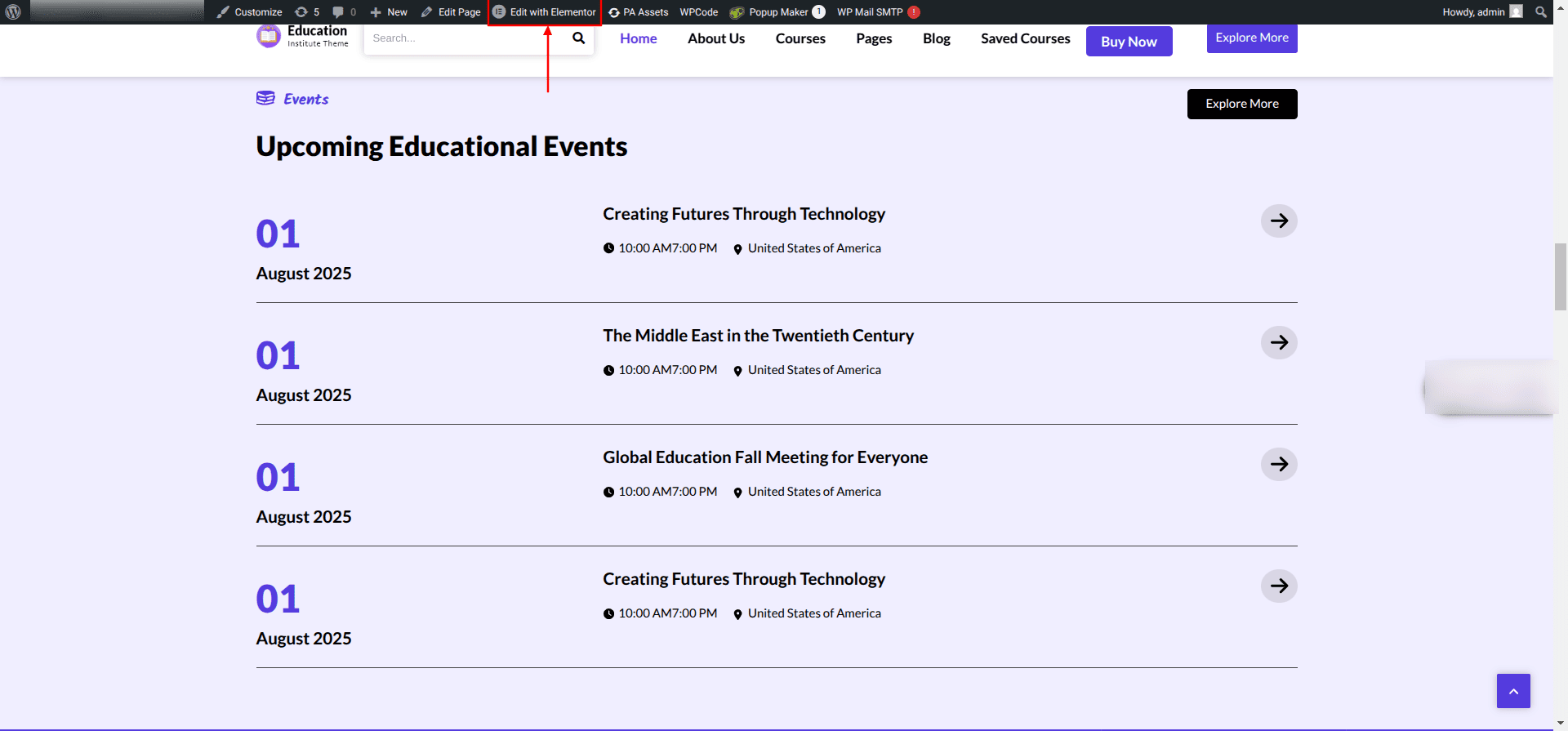The width and height of the screenshot is (1568, 731).
Task: Open the updates item showing 5
Action: tap(307, 12)
